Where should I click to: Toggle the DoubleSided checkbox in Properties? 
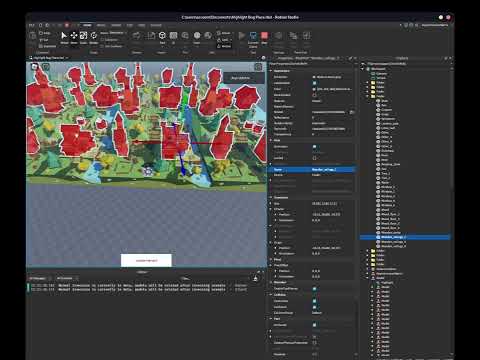point(314,95)
